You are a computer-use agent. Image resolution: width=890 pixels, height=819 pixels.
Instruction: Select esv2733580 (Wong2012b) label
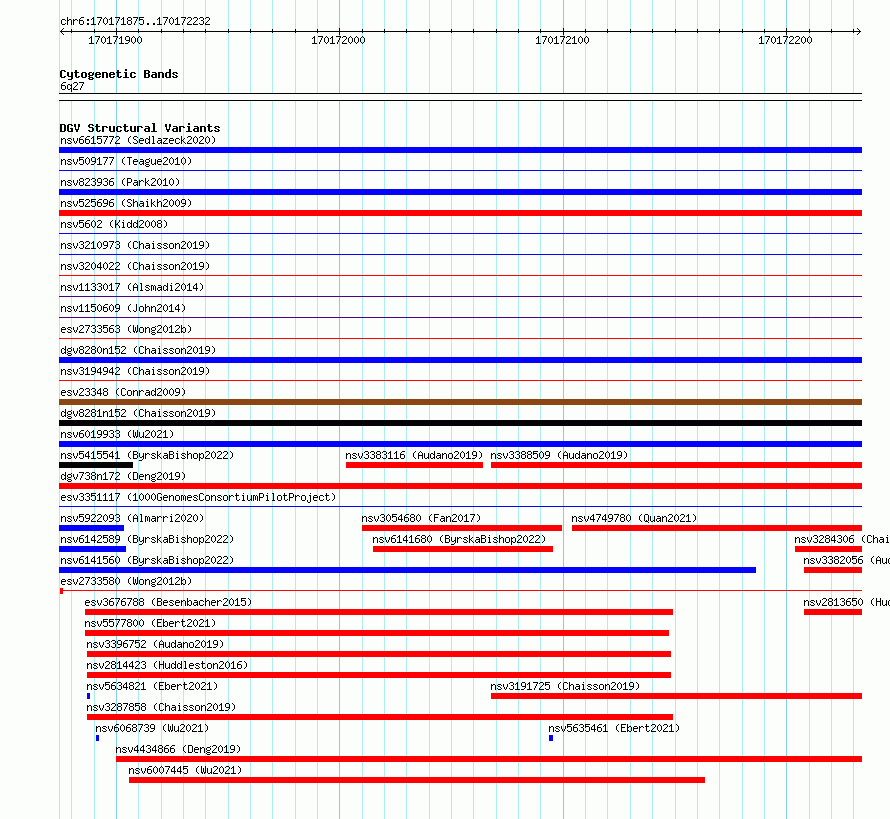tap(126, 581)
